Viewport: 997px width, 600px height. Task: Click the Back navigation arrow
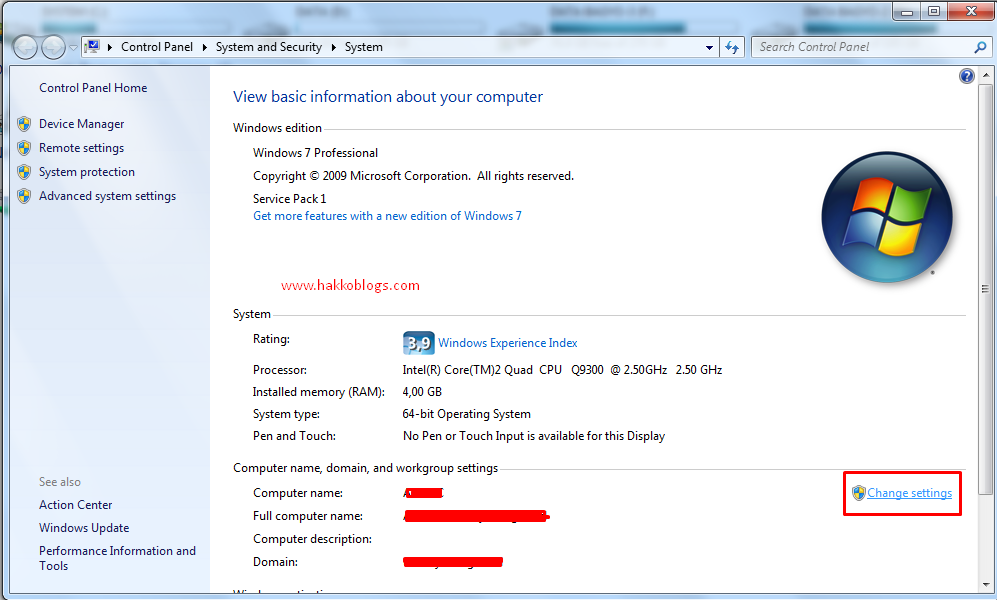(24, 46)
